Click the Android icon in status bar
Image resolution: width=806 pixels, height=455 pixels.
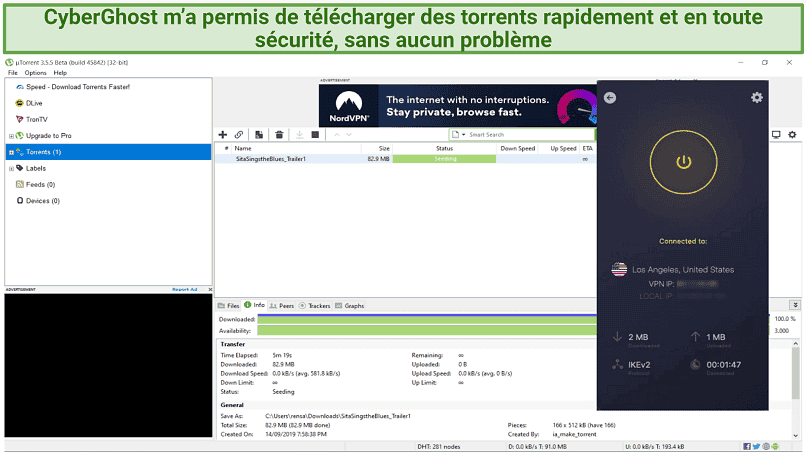pos(775,446)
